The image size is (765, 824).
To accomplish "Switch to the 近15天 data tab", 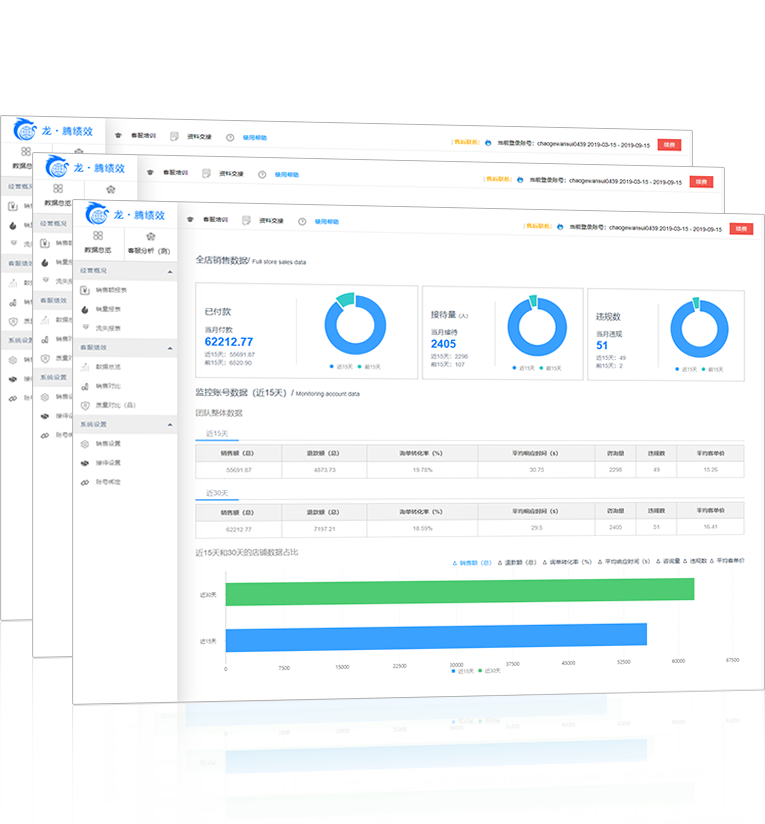I will pyautogui.click(x=216, y=434).
